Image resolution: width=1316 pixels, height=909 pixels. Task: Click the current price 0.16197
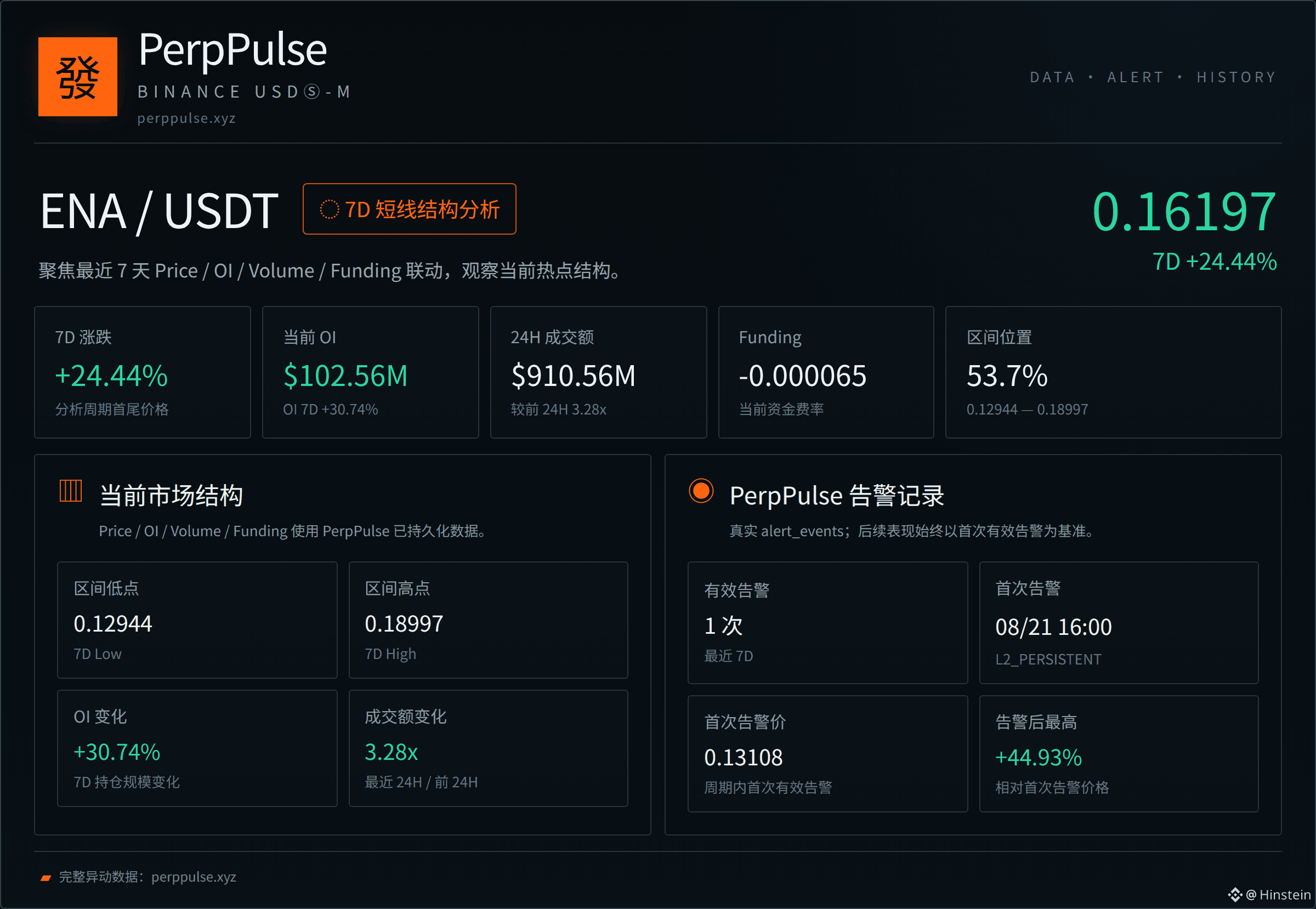pyautogui.click(x=1184, y=211)
